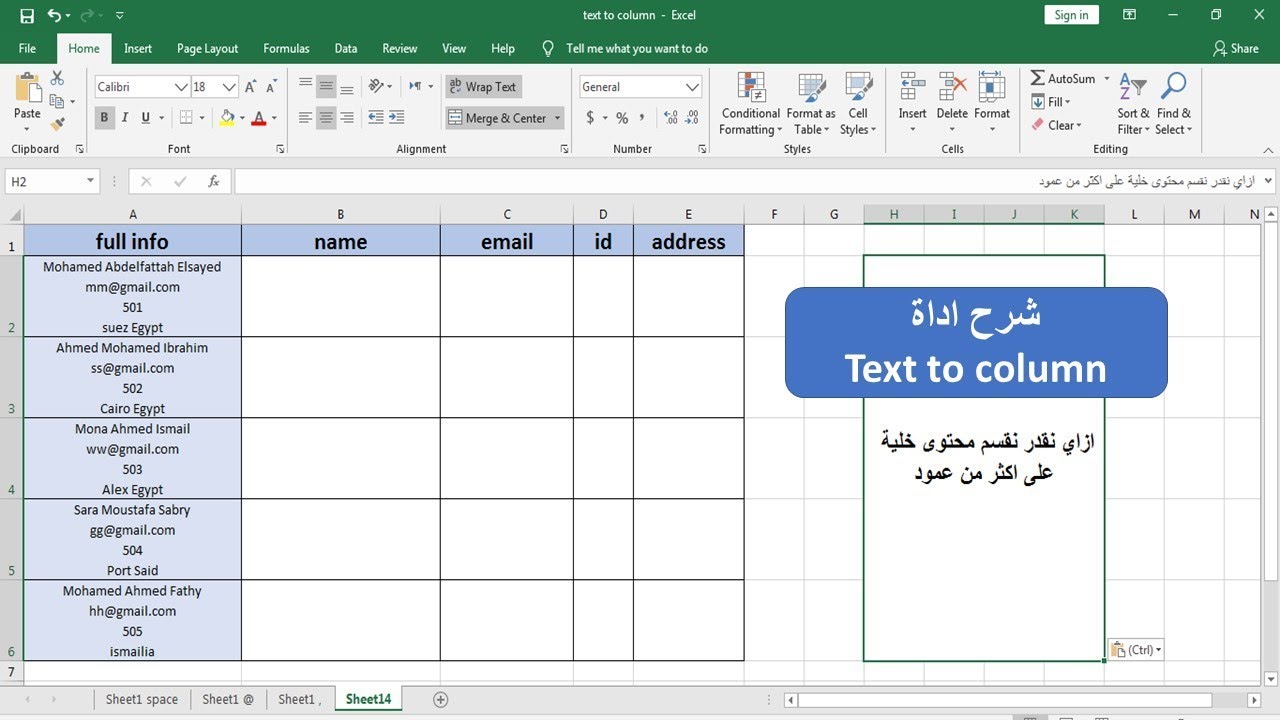Click the Insert Function fx icon
The width and height of the screenshot is (1280, 720).
214,181
